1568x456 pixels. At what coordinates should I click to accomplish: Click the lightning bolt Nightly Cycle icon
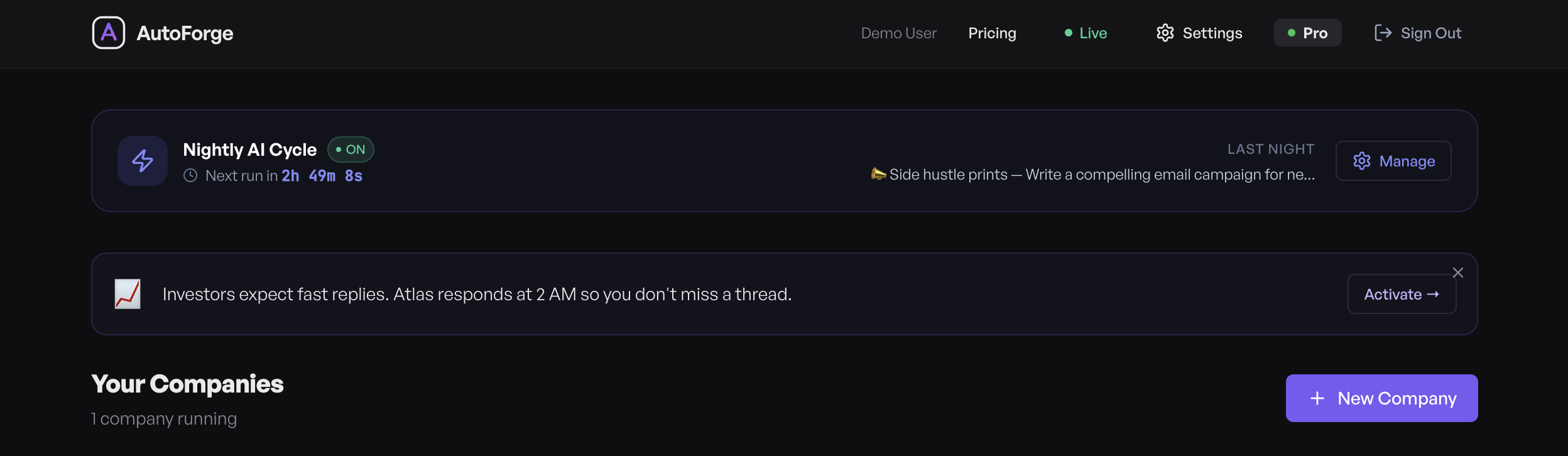tap(143, 161)
